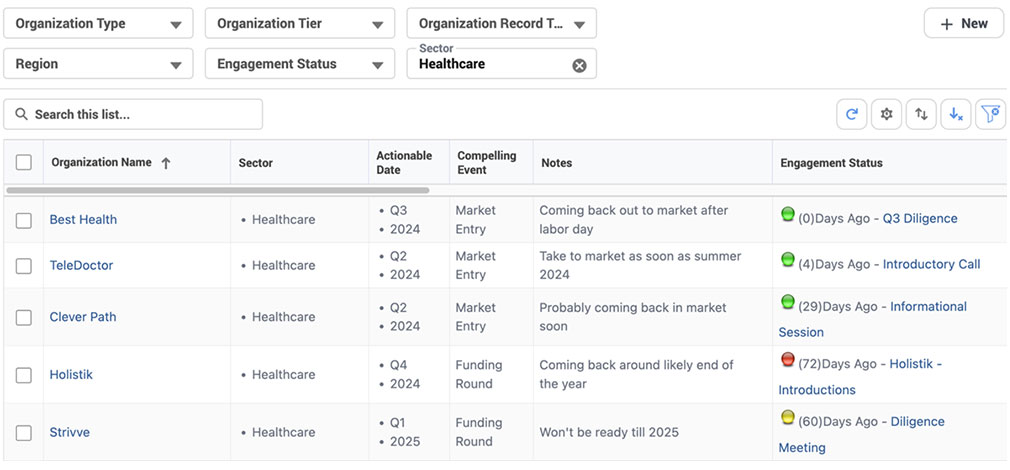Open the TeleDoctor organization link
1010x470 pixels.
point(81,265)
